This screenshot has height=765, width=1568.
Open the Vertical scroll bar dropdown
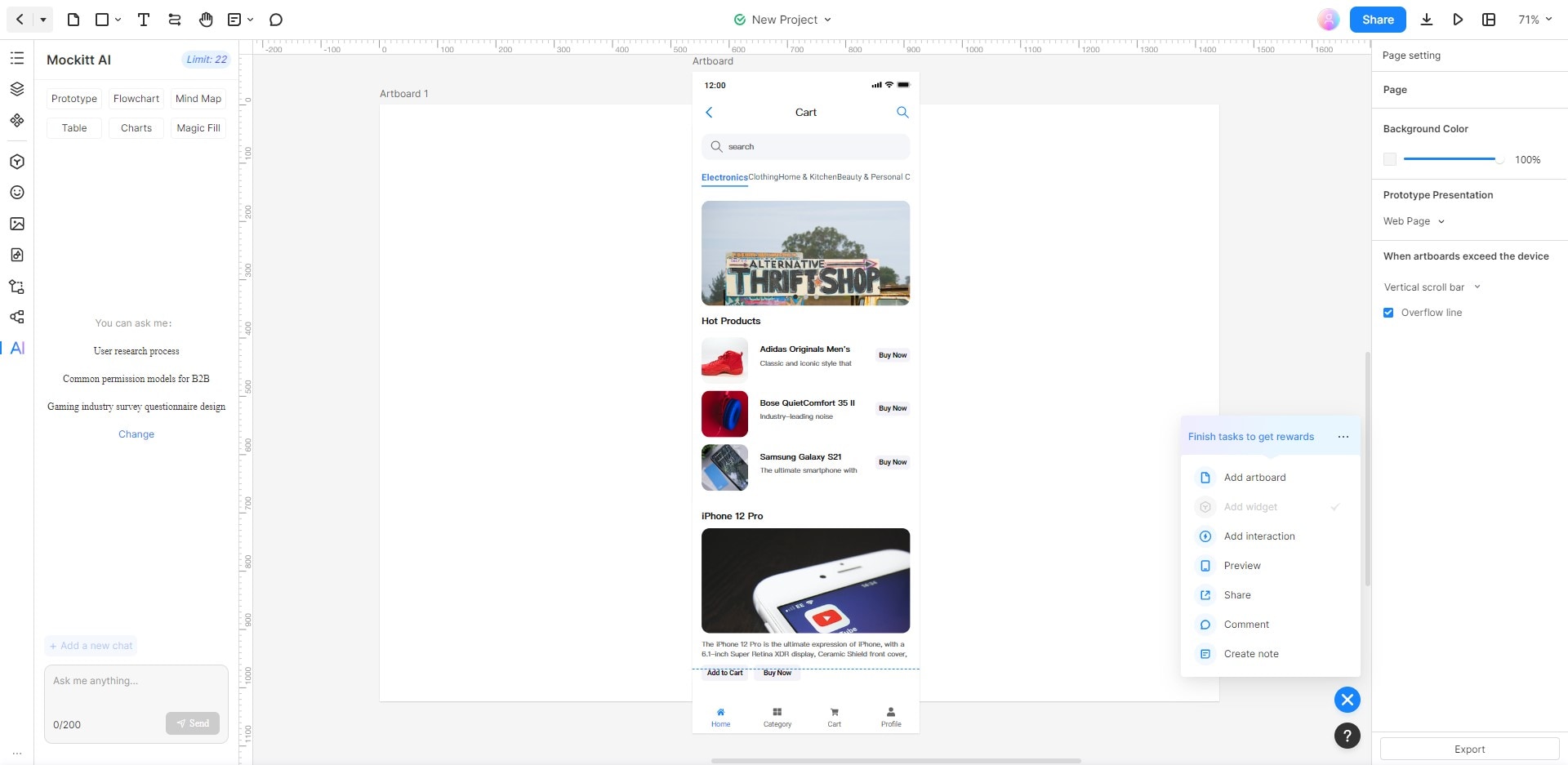tap(1432, 287)
